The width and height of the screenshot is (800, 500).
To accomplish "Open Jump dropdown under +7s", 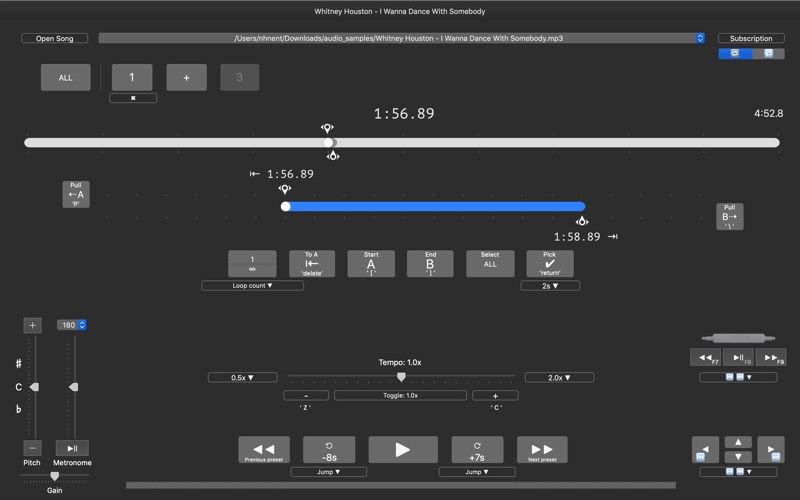I will pyautogui.click(x=477, y=472).
